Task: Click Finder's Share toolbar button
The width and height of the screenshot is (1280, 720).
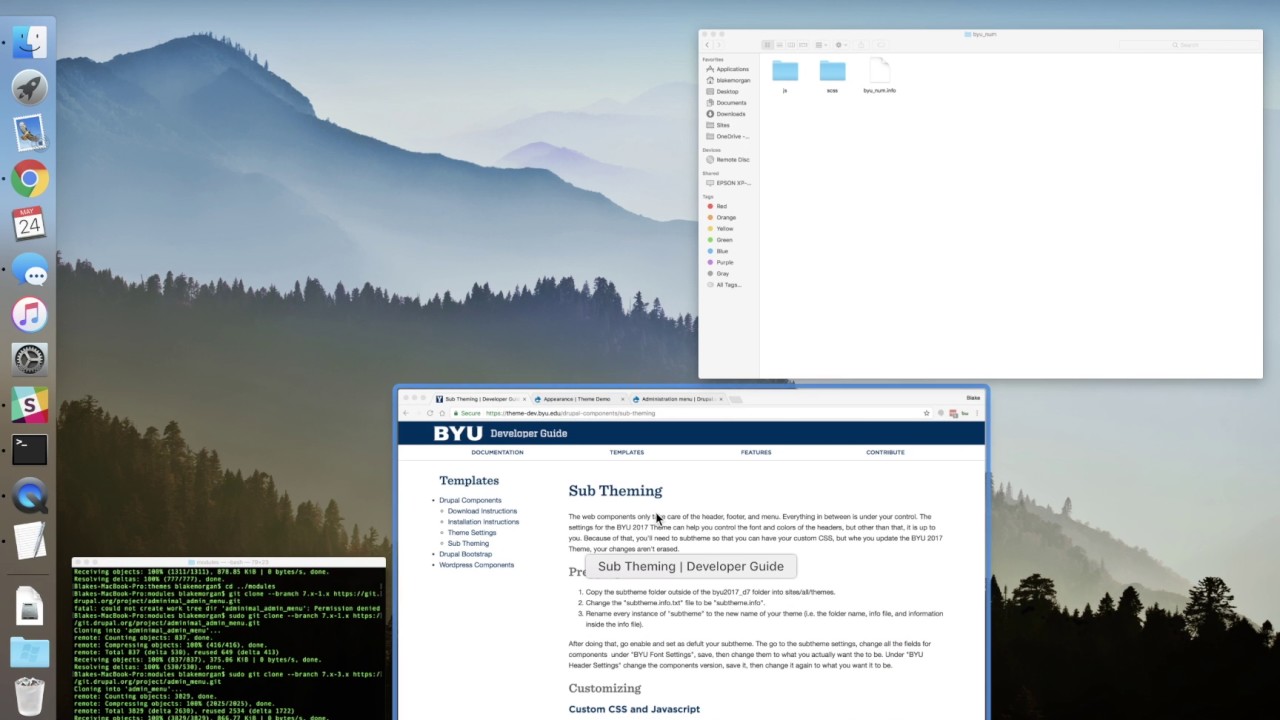Action: point(861,45)
